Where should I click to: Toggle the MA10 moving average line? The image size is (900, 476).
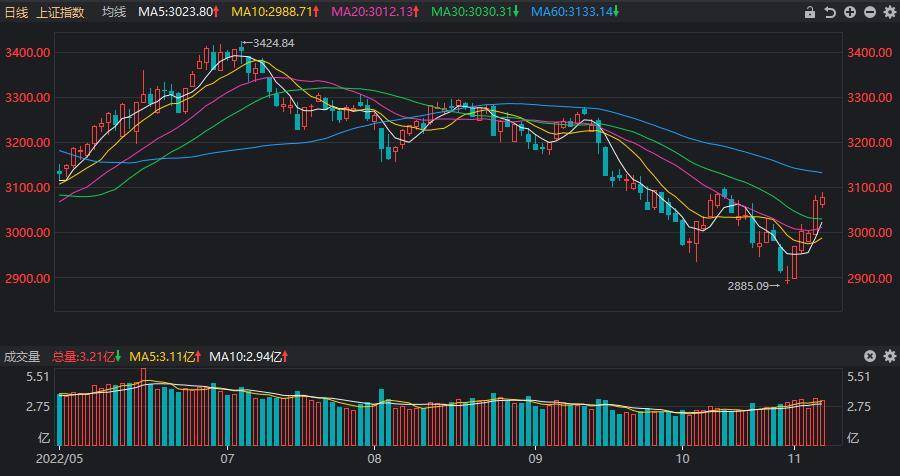[x=275, y=12]
